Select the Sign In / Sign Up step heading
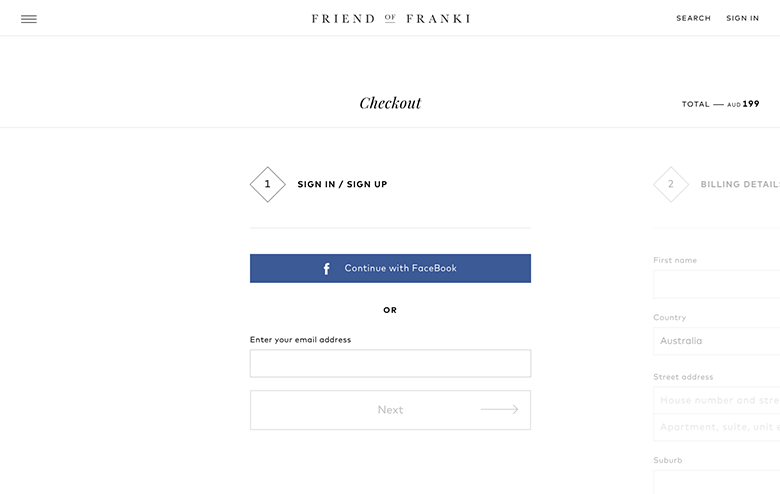The height and width of the screenshot is (494, 780). pyautogui.click(x=342, y=185)
